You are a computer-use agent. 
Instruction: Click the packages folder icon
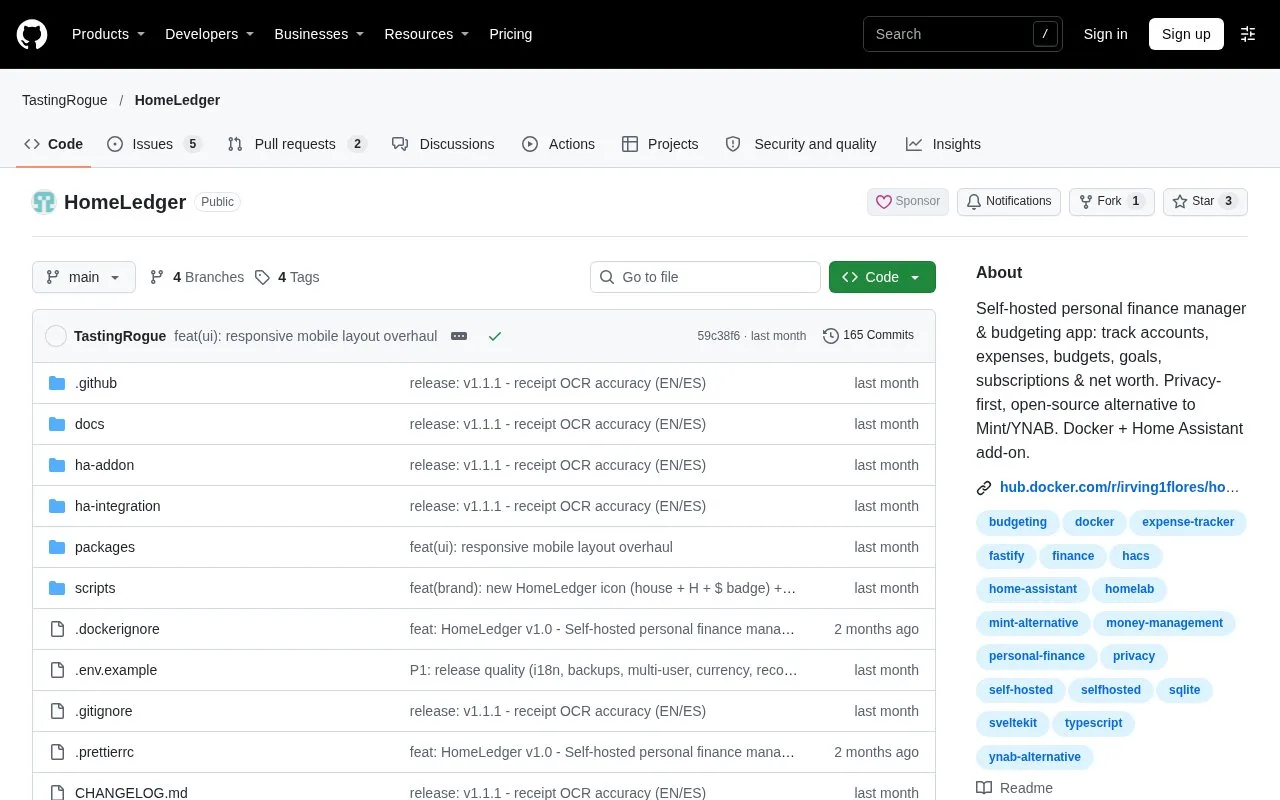pyautogui.click(x=57, y=547)
